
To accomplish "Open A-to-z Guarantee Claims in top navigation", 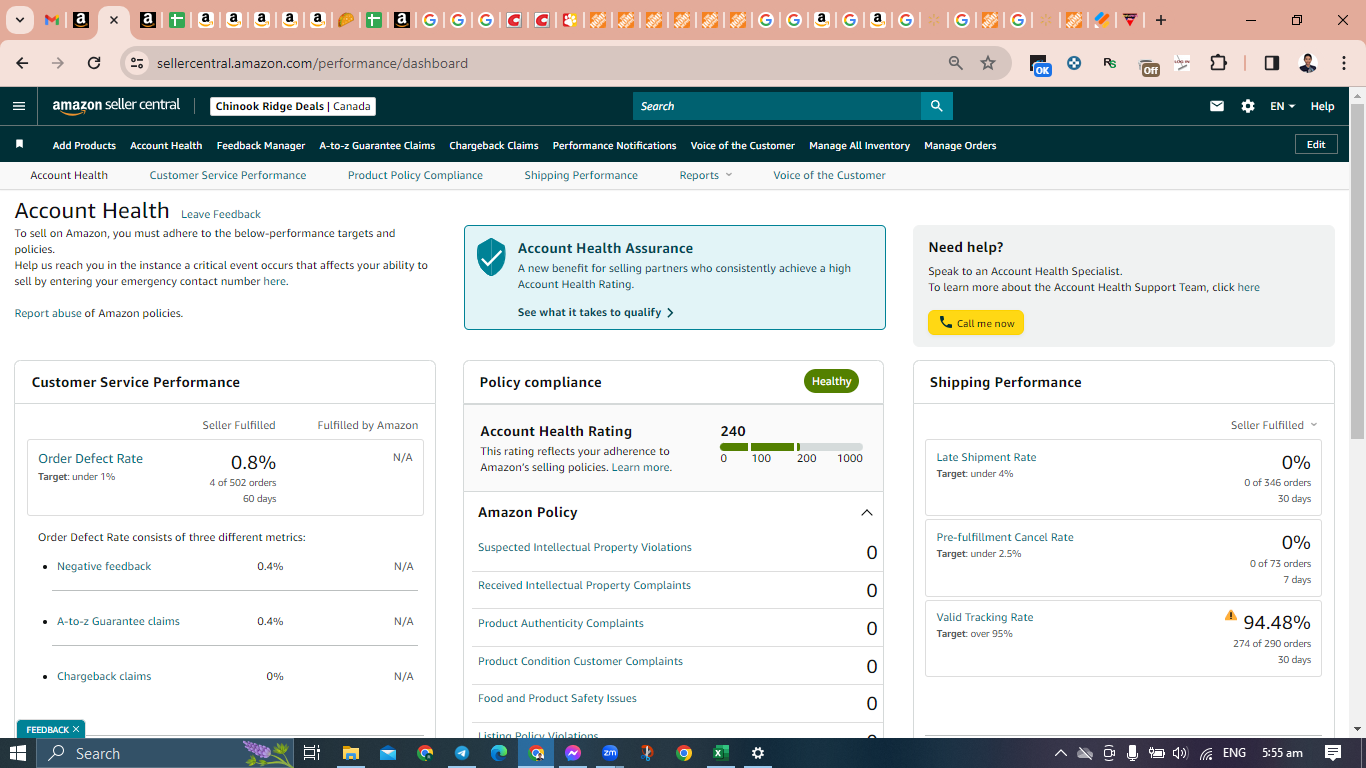I will 377,145.
